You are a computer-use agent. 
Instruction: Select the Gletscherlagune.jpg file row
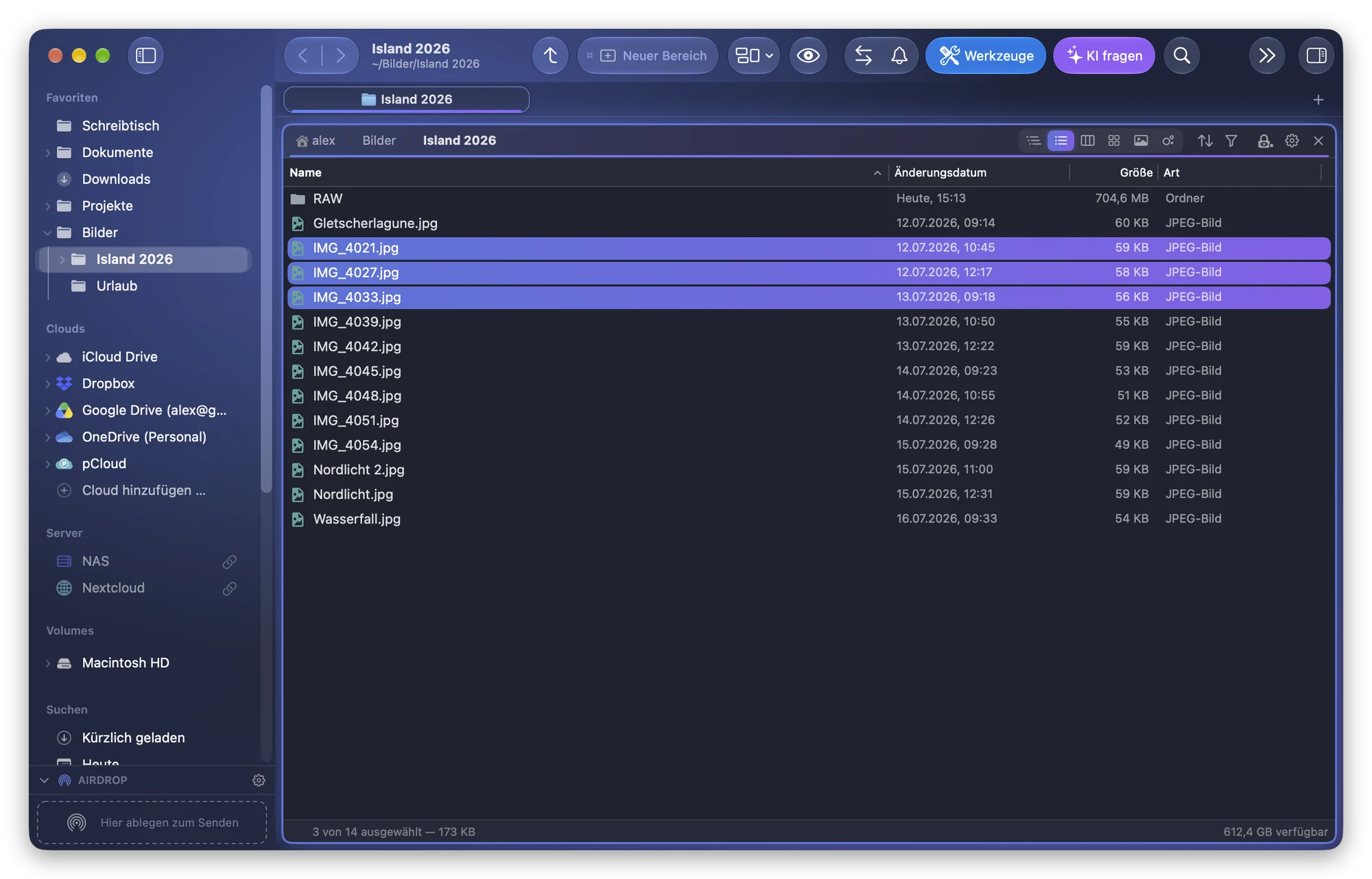(809, 224)
